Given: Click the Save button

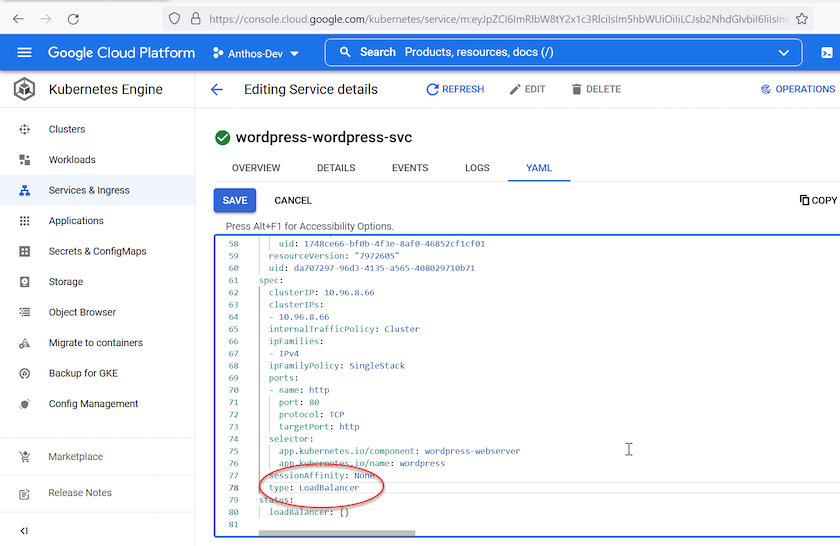Looking at the screenshot, I should click(235, 200).
